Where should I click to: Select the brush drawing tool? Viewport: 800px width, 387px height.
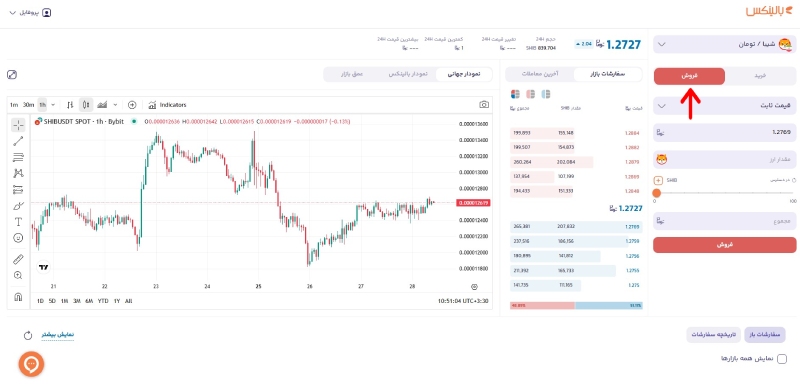pos(18,206)
